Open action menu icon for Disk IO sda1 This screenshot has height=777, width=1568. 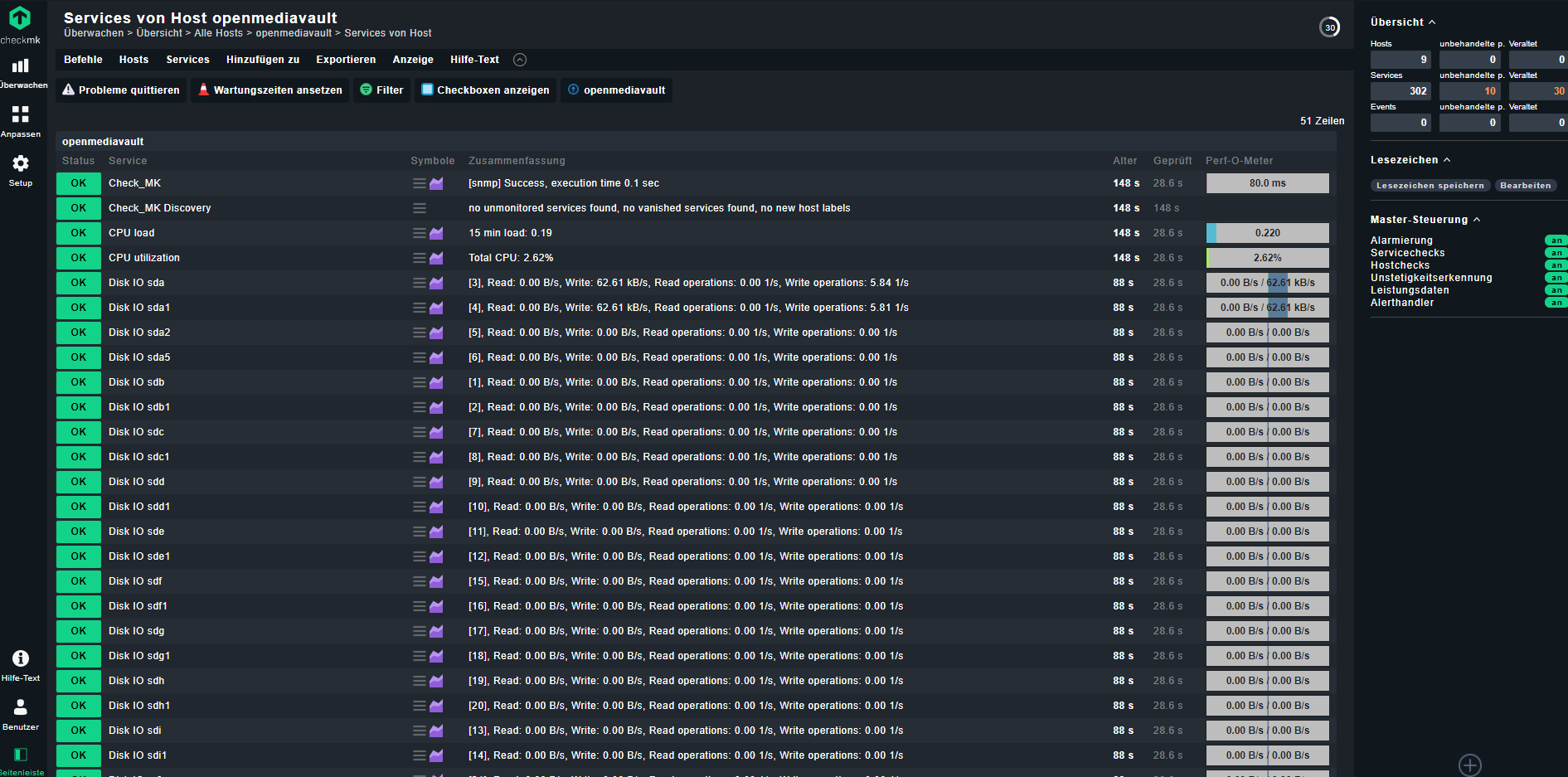(x=420, y=308)
